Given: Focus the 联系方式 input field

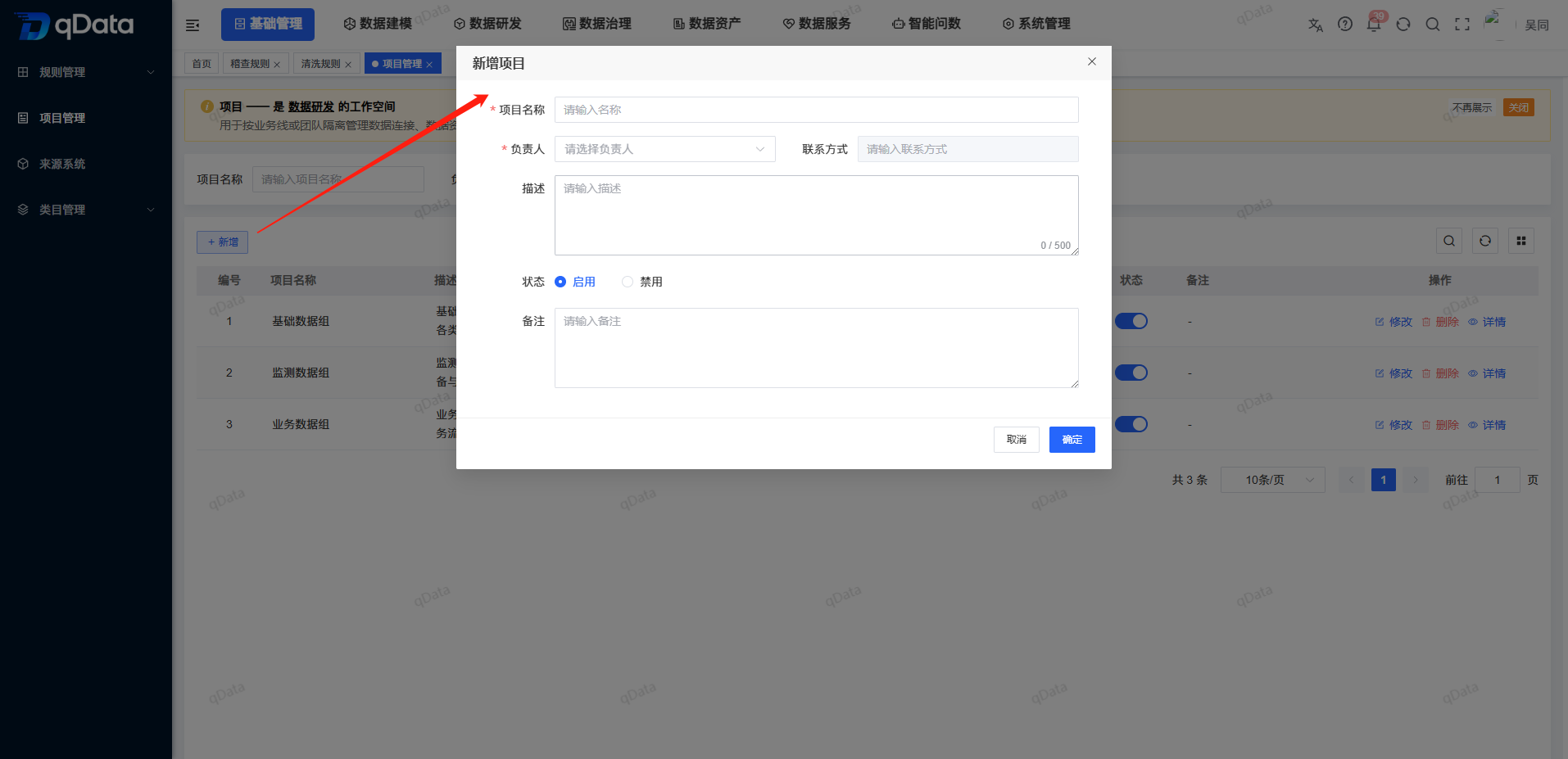Looking at the screenshot, I should point(968,149).
